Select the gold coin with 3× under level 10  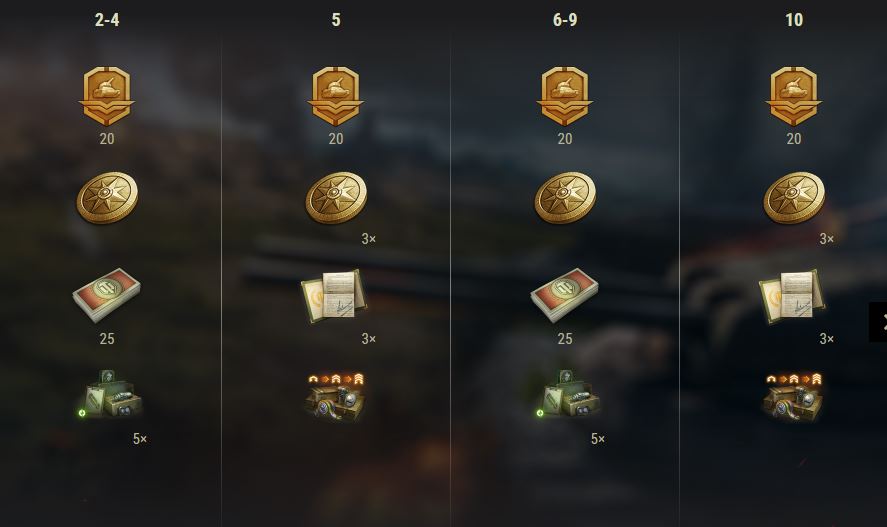coord(794,198)
